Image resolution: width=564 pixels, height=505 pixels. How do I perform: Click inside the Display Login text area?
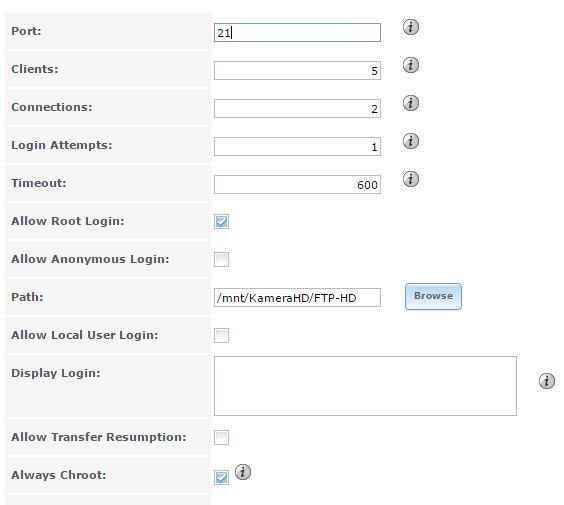pyautogui.click(x=365, y=386)
